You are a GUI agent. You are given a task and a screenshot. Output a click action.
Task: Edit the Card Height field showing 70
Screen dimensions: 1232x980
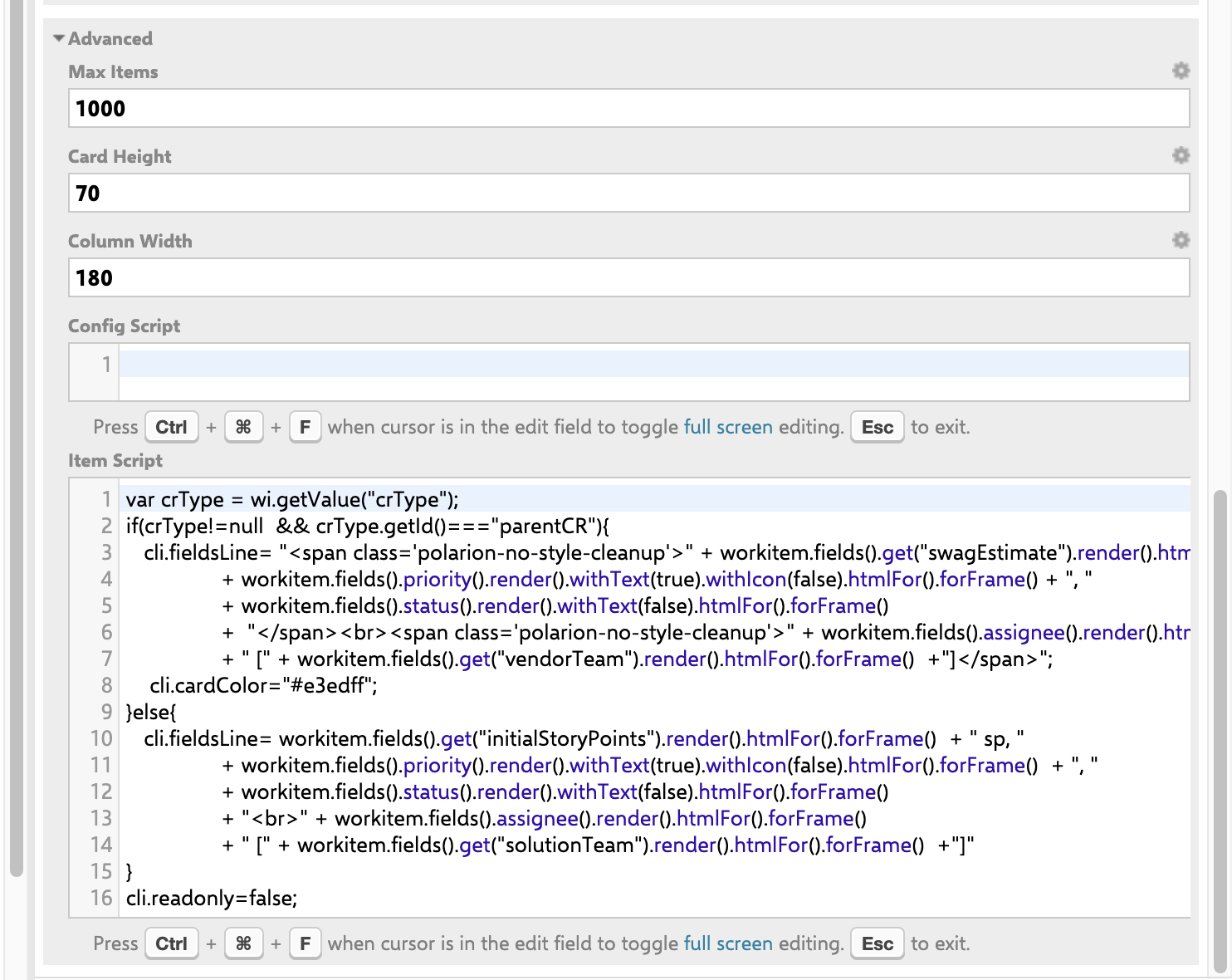click(x=628, y=194)
